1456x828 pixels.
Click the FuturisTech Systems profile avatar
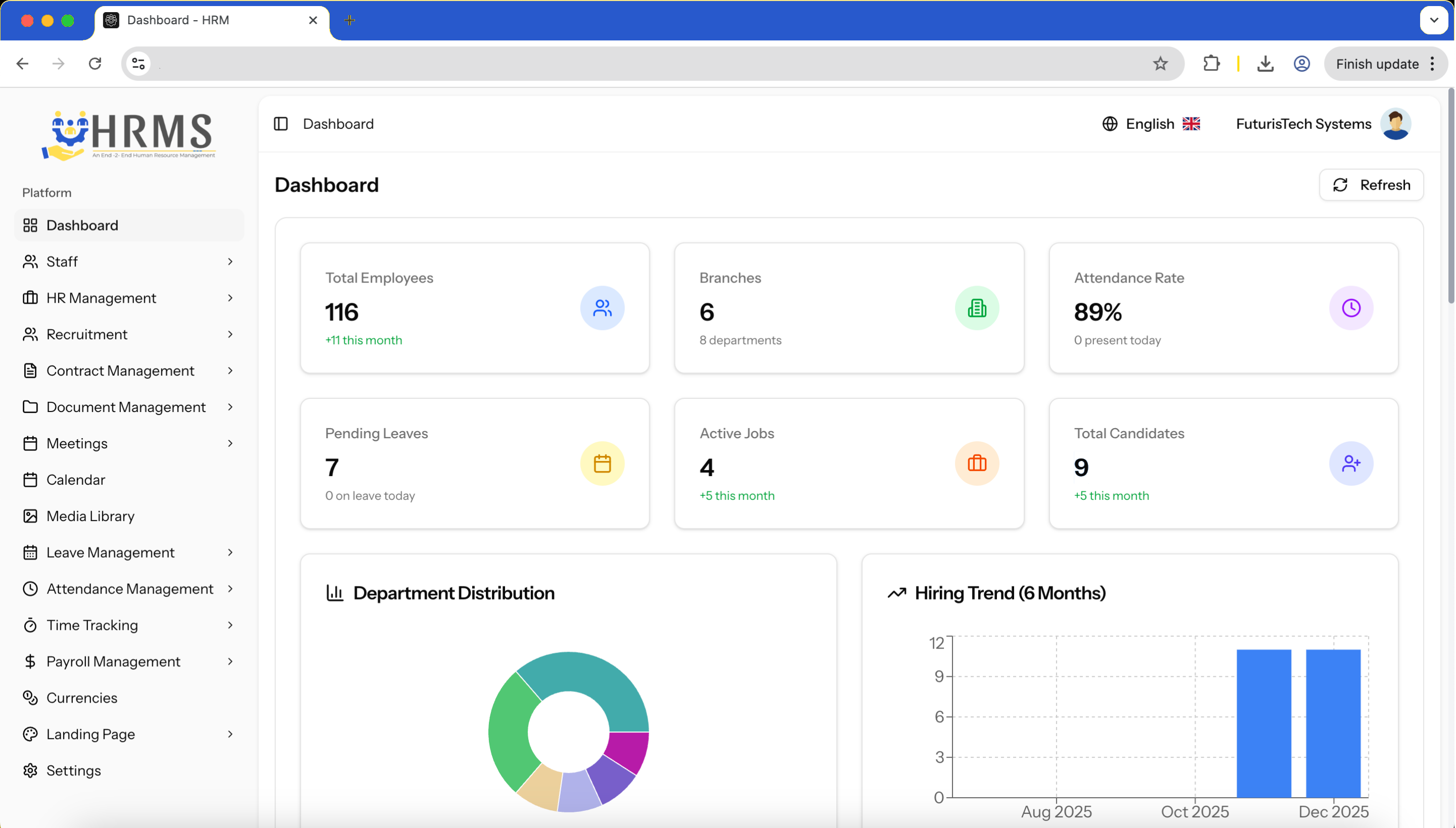pyautogui.click(x=1395, y=124)
